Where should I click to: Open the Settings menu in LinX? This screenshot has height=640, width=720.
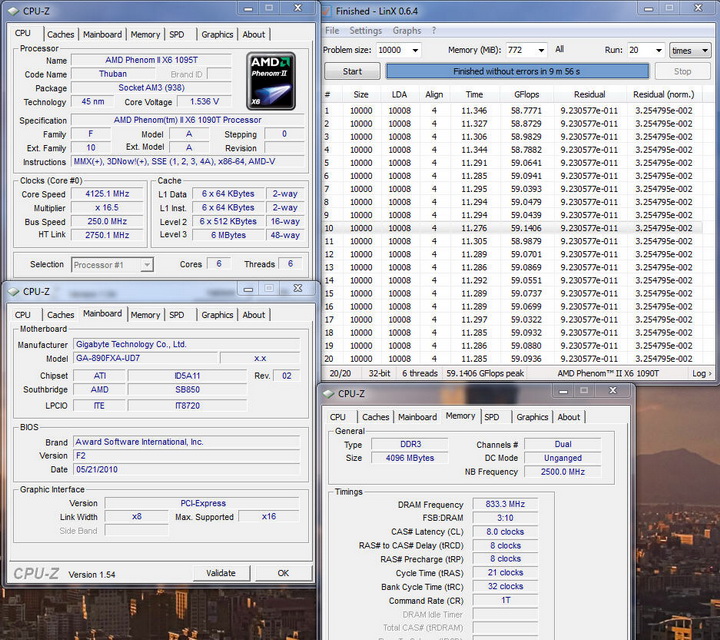point(365,31)
